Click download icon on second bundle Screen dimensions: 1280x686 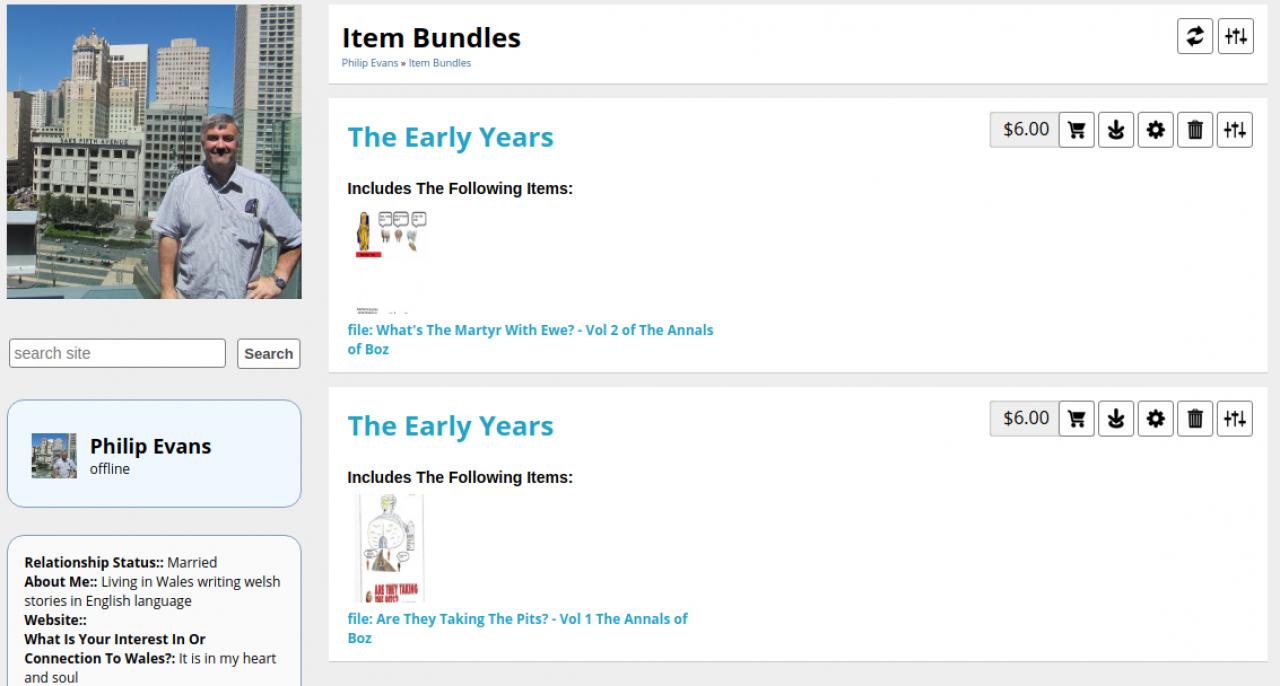coord(1116,419)
